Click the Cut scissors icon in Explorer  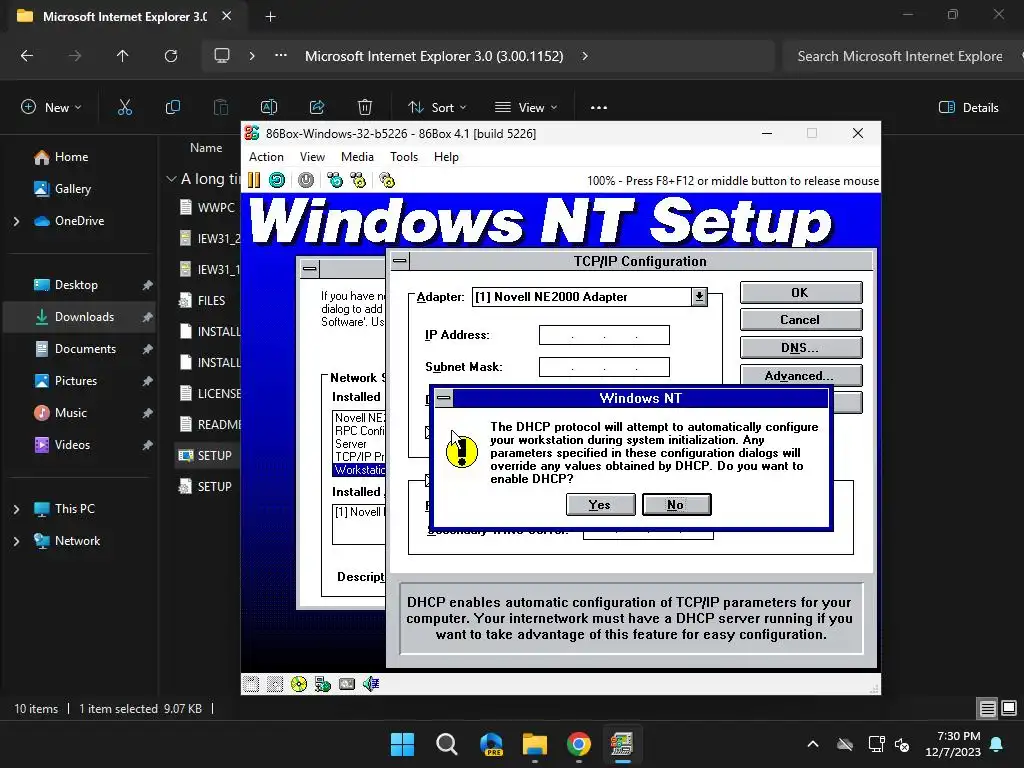pos(125,107)
